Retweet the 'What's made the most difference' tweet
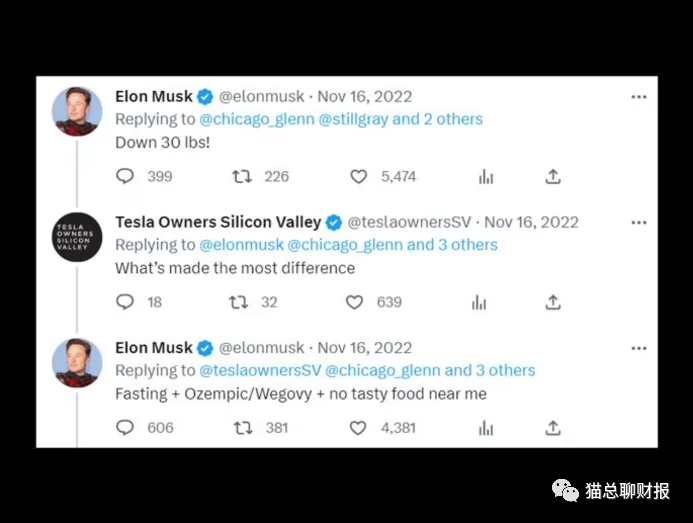 coord(238,302)
